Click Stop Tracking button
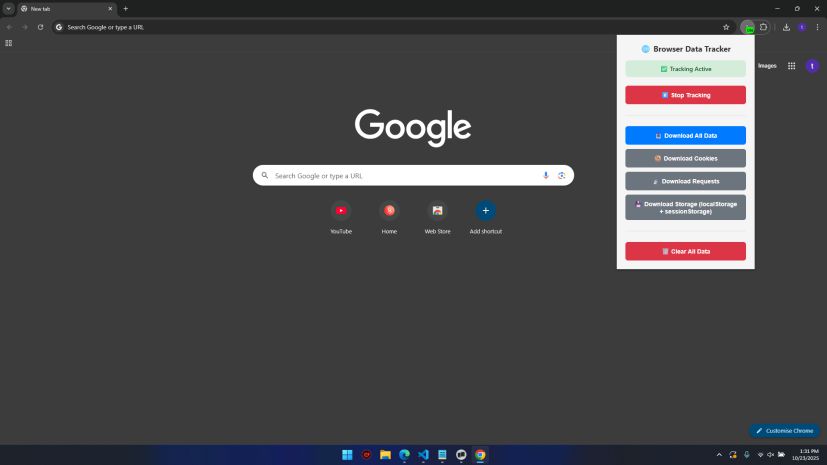The image size is (827, 465). click(686, 95)
